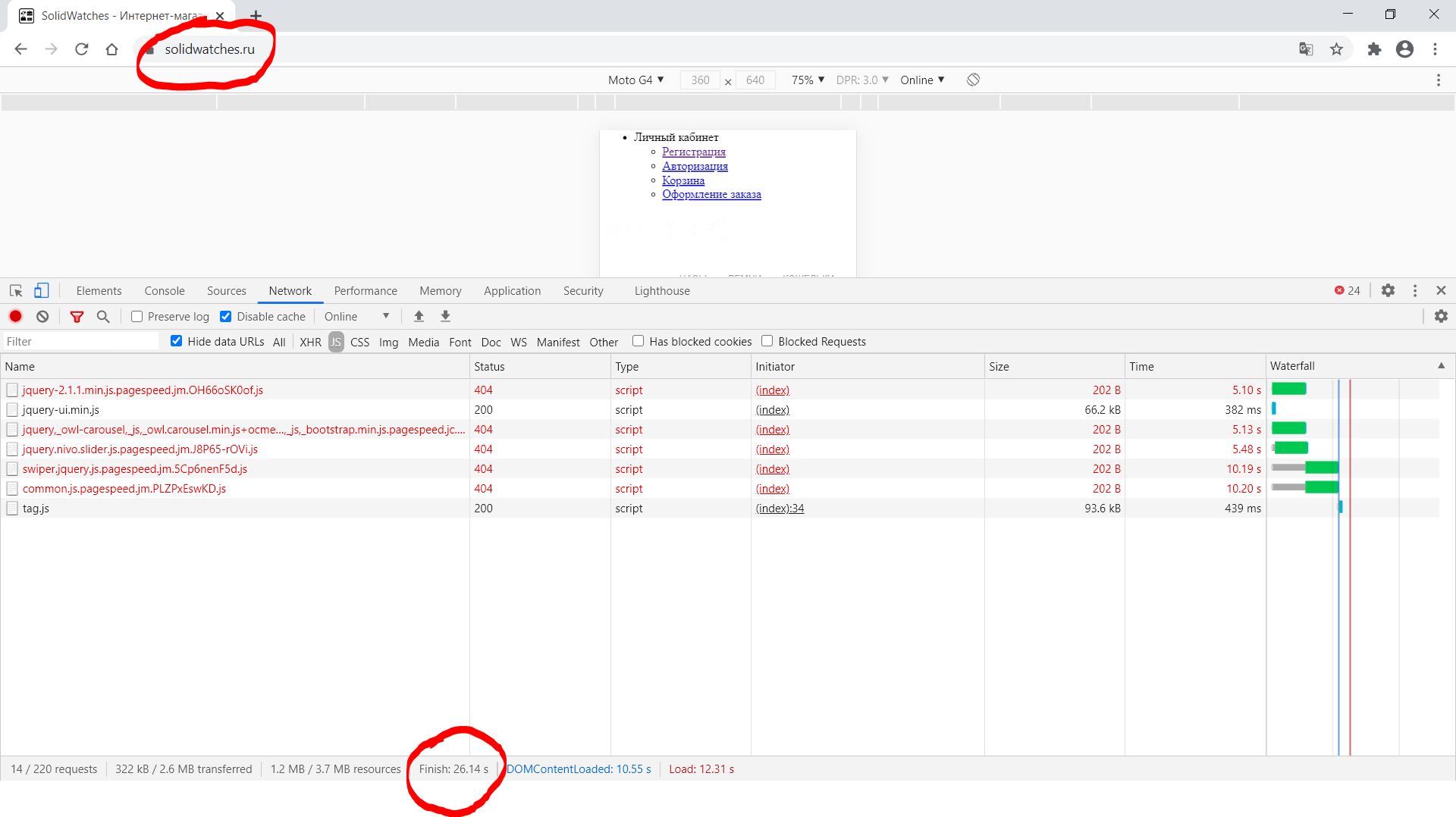Open network panel throttling Online dropdown

click(356, 317)
